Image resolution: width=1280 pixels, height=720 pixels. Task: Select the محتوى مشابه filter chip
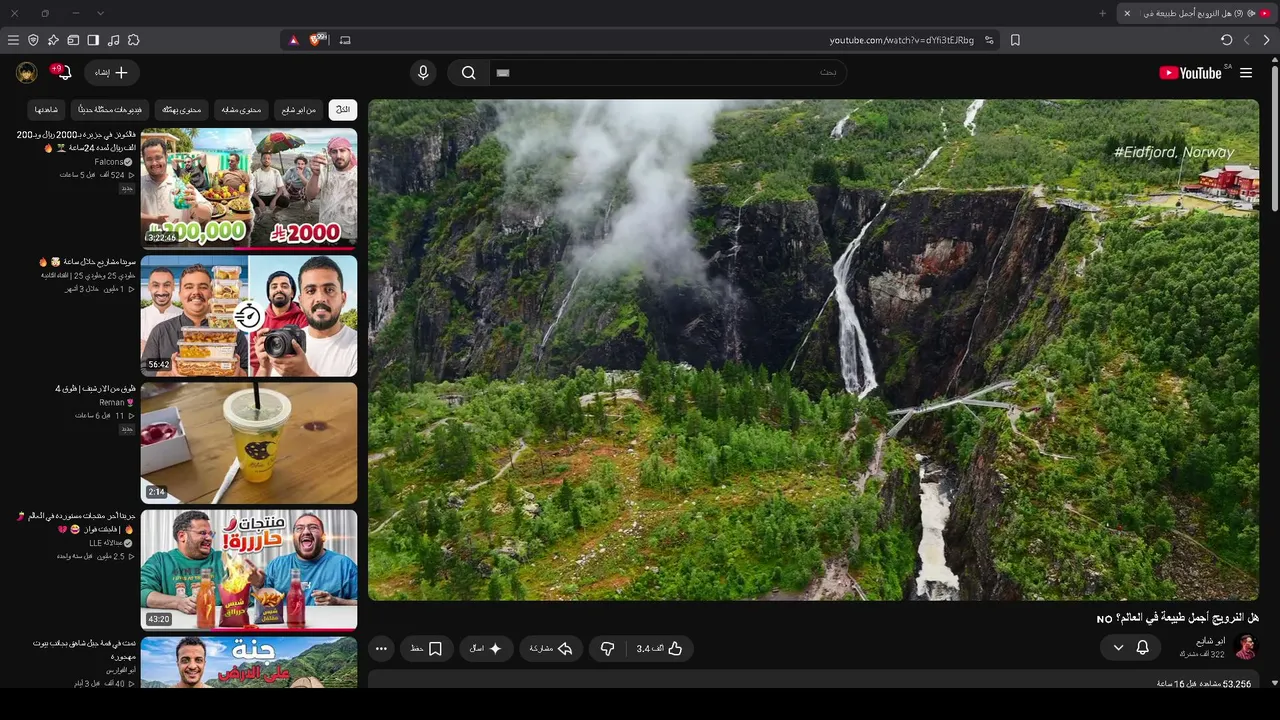pyautogui.click(x=241, y=109)
